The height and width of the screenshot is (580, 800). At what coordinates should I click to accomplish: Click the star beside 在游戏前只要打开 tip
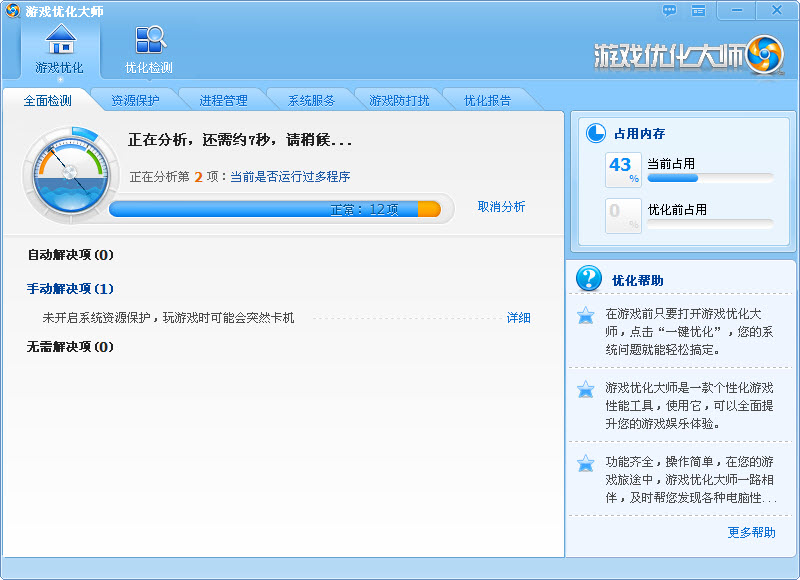(586, 315)
